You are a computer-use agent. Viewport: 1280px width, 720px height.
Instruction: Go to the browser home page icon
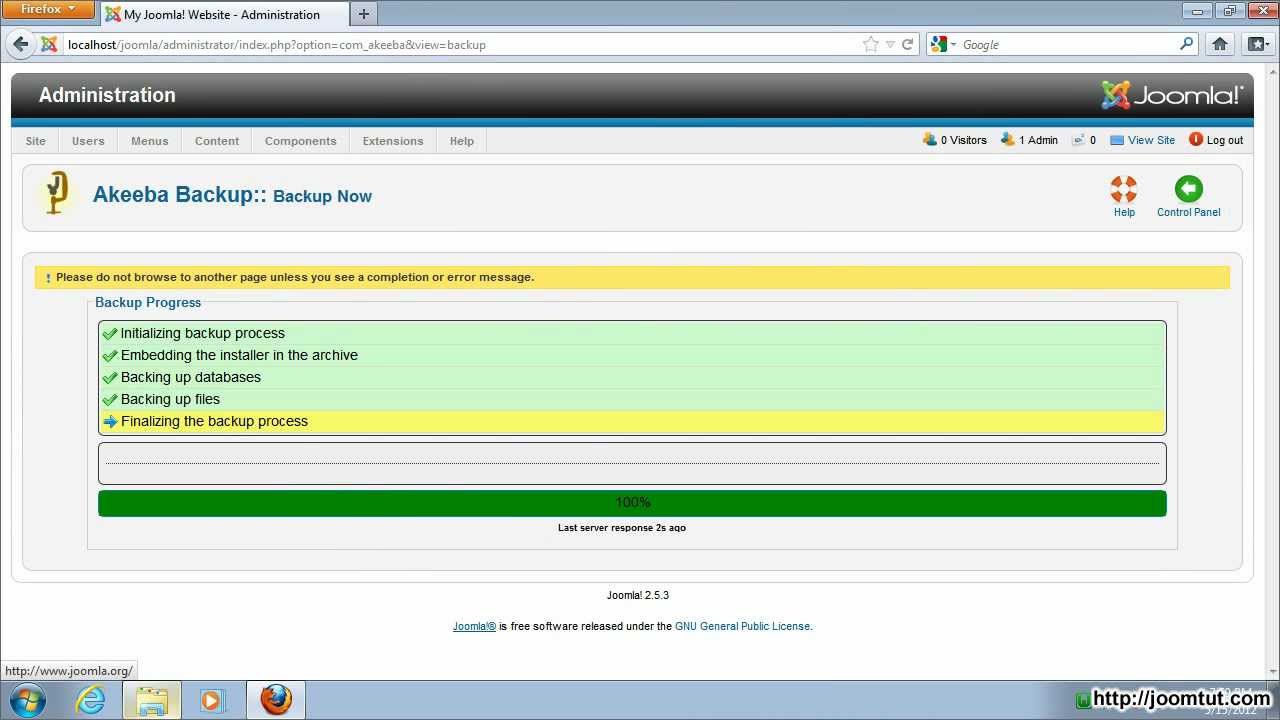pos(1220,44)
